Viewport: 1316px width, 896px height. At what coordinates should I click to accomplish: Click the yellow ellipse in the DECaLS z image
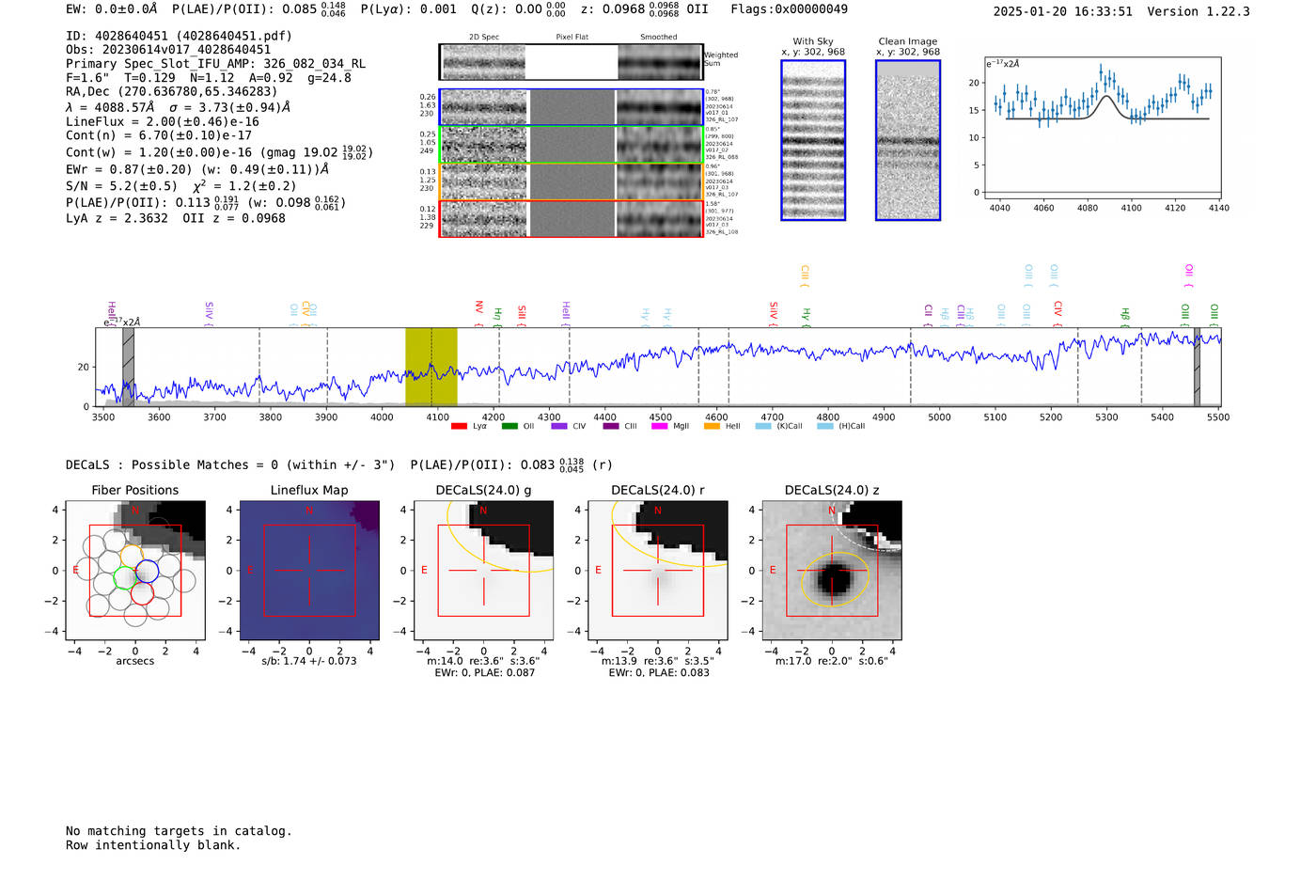[x=834, y=579]
